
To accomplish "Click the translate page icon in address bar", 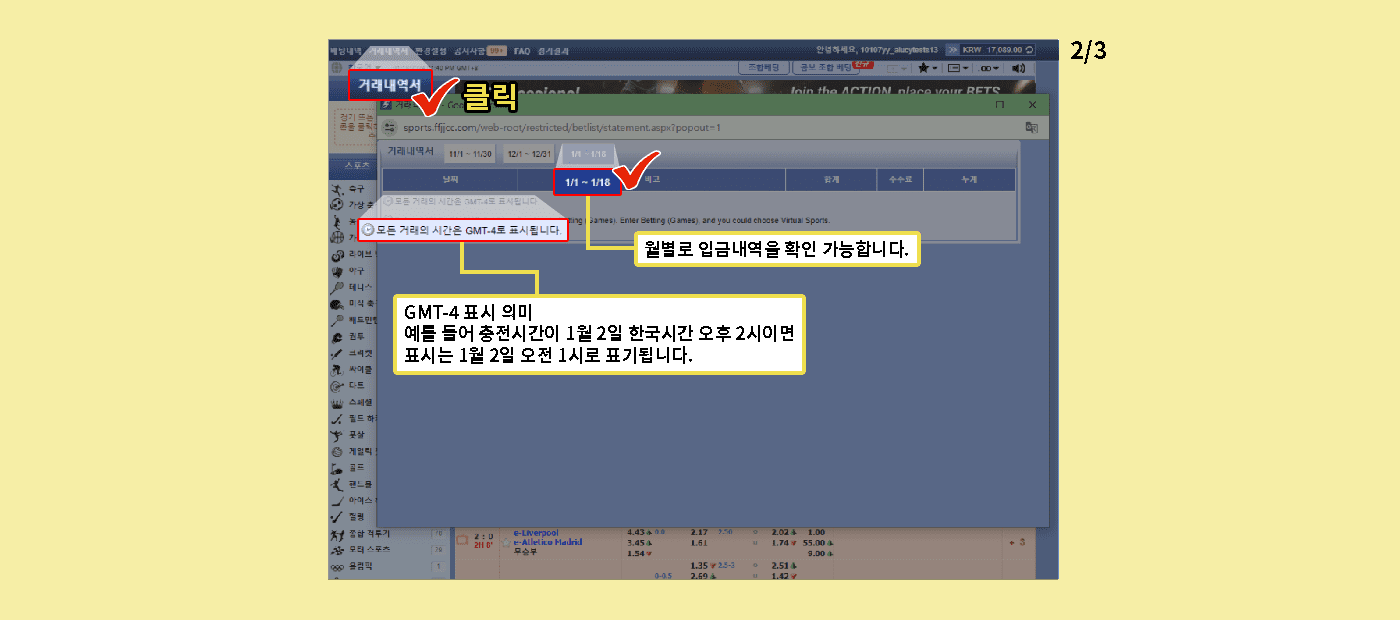I will [1031, 127].
